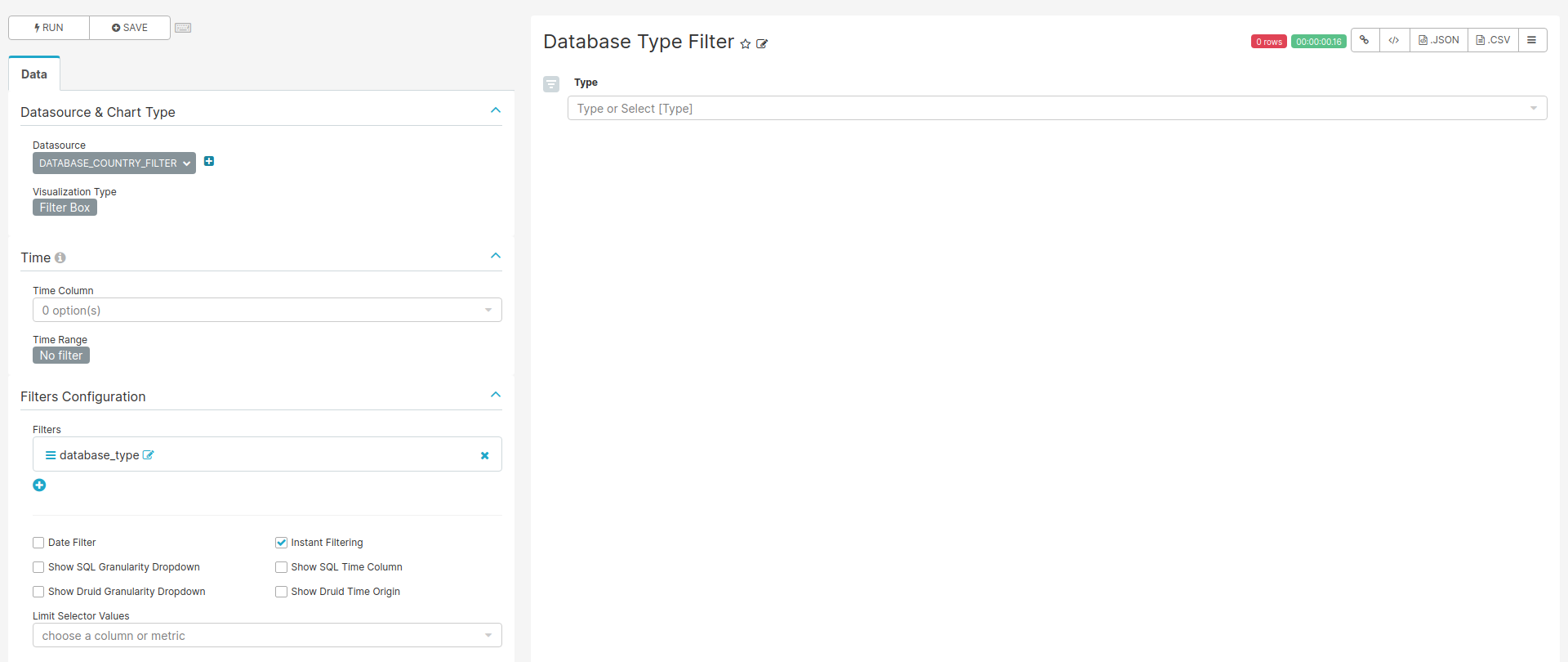1568x662 pixels.
Task: Enable Show Druid Granularity Dropdown
Action: [x=38, y=592]
